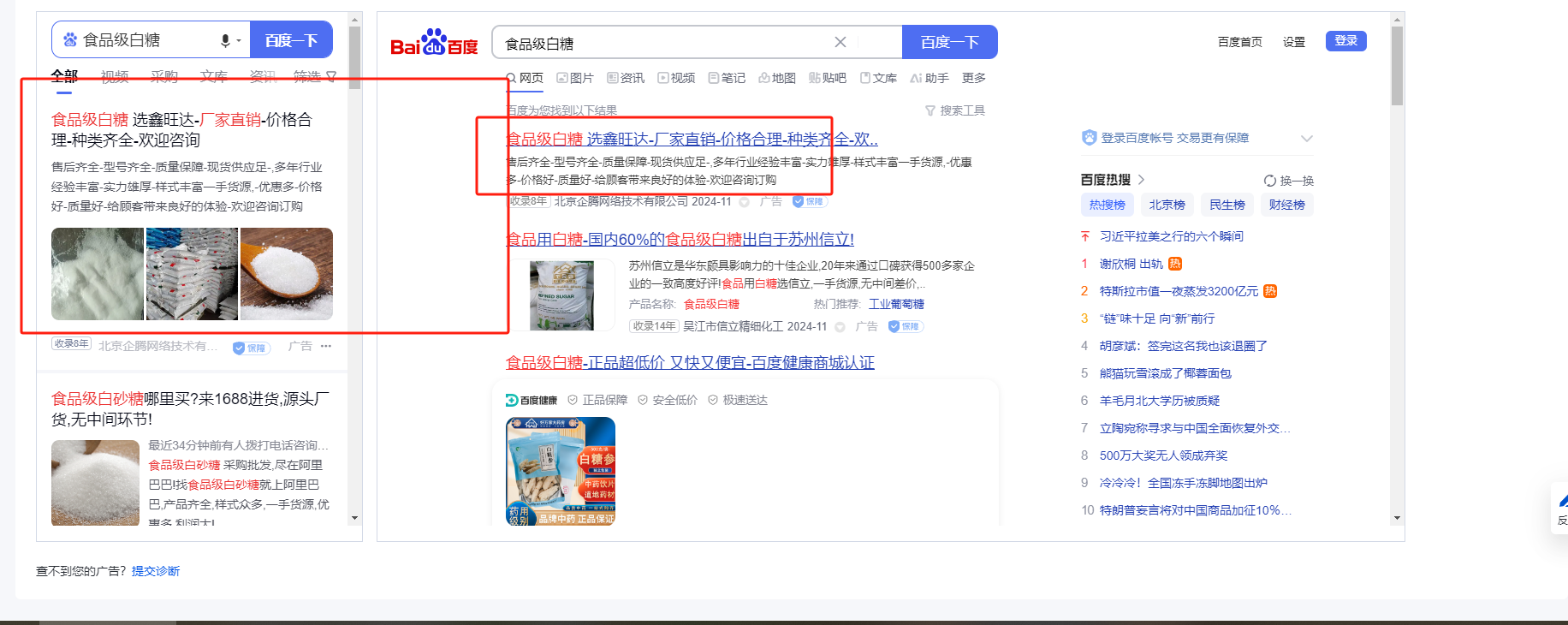Open the 苏州信立 食品用白糖 ad link
The width and height of the screenshot is (1568, 625).
[680, 240]
